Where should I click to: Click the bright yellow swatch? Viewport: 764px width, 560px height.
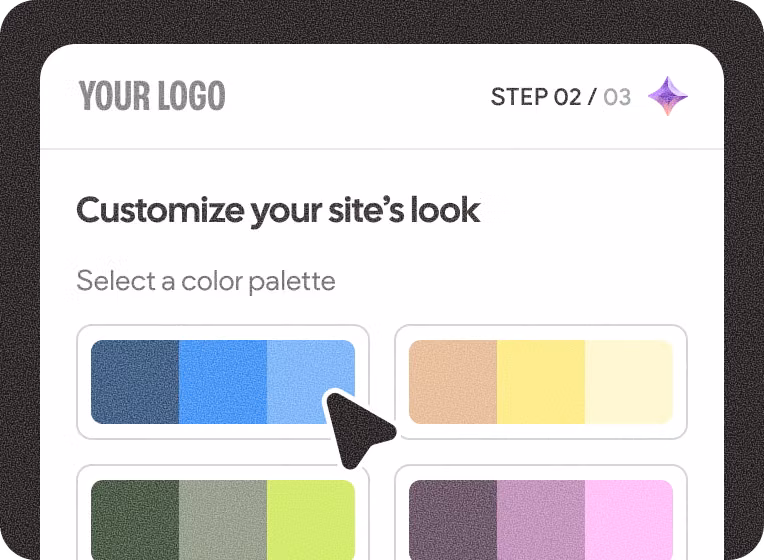point(540,381)
